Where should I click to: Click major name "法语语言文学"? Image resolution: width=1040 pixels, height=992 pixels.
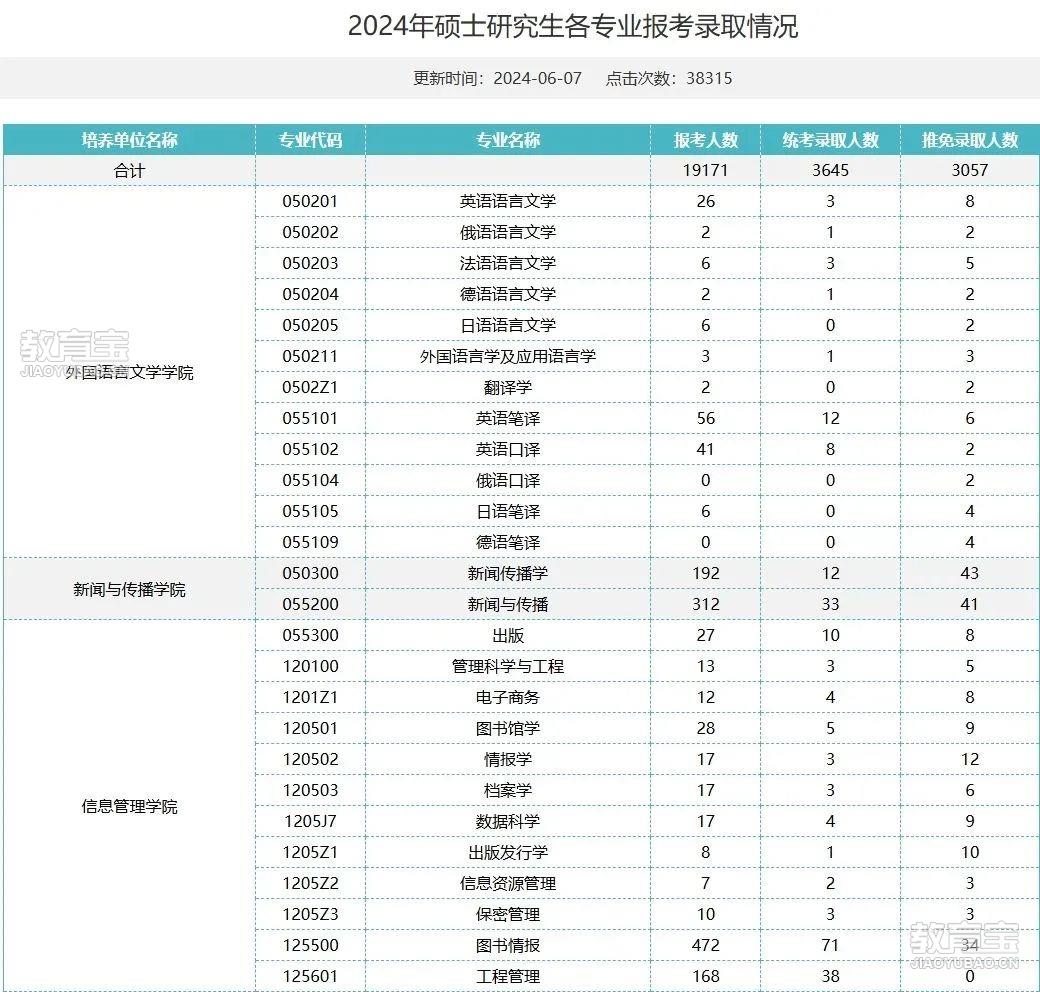(x=508, y=263)
